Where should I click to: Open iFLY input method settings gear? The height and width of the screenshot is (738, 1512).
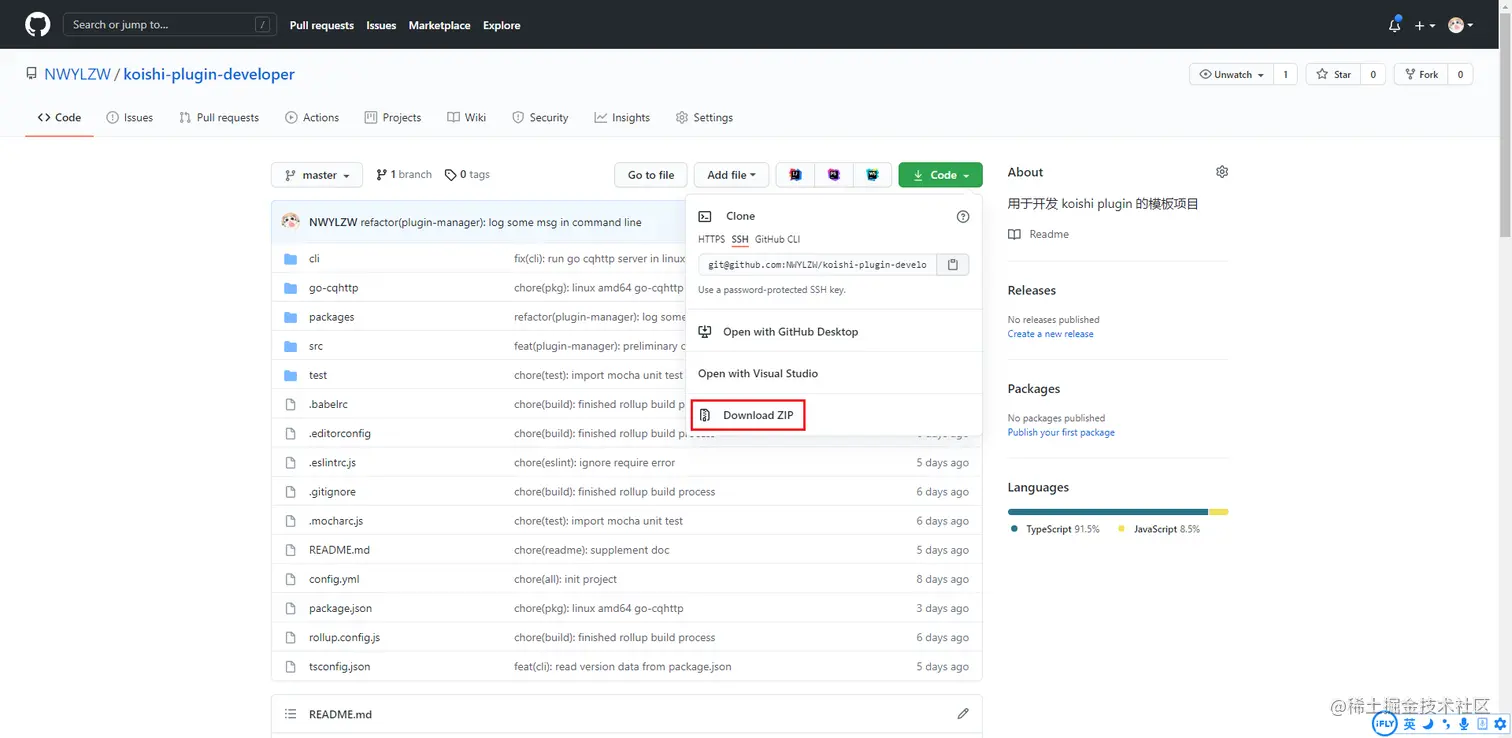coord(1501,724)
